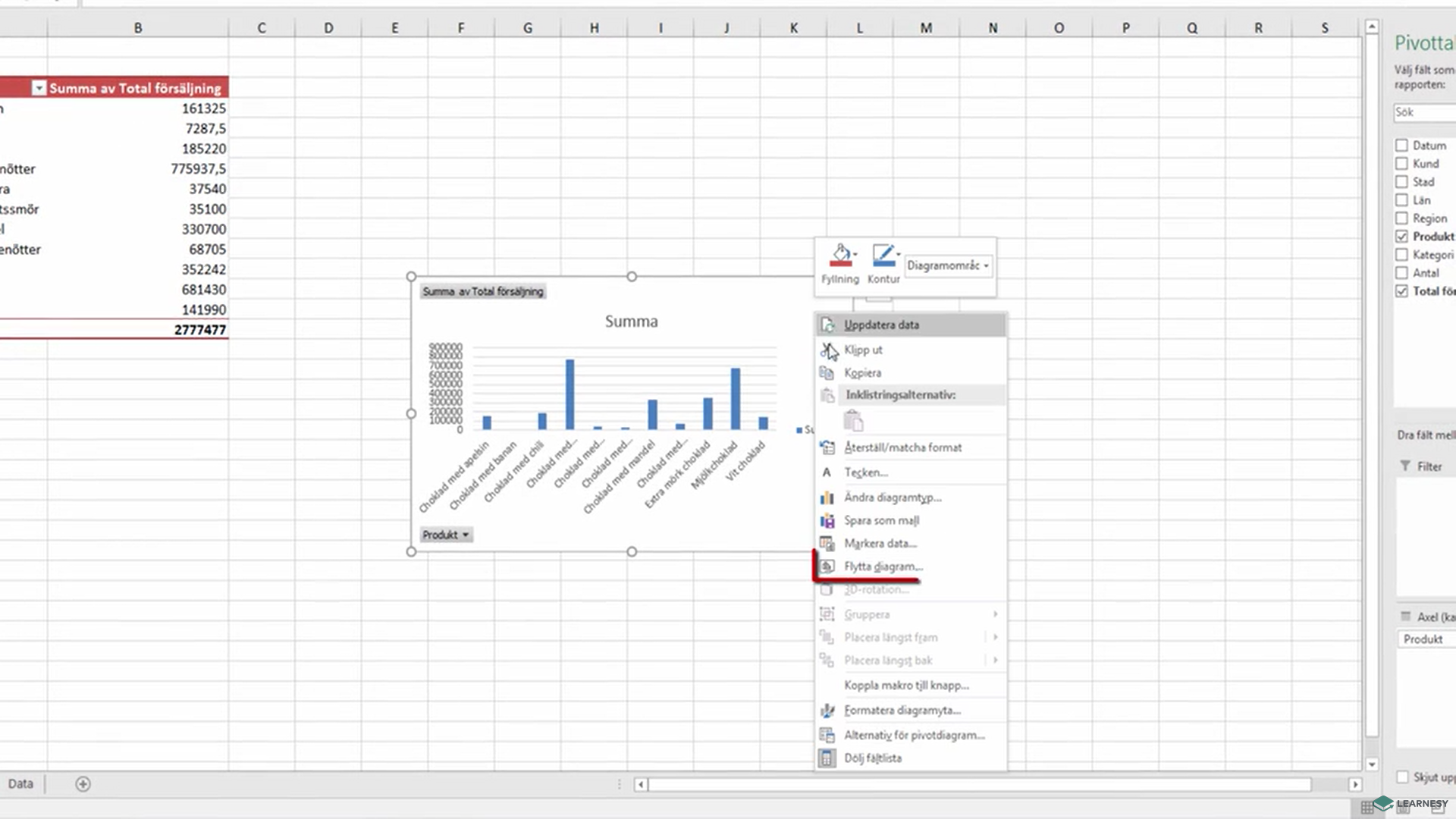This screenshot has height=819, width=1456.
Task: Click the tallest blue chart bar
Action: (x=570, y=394)
